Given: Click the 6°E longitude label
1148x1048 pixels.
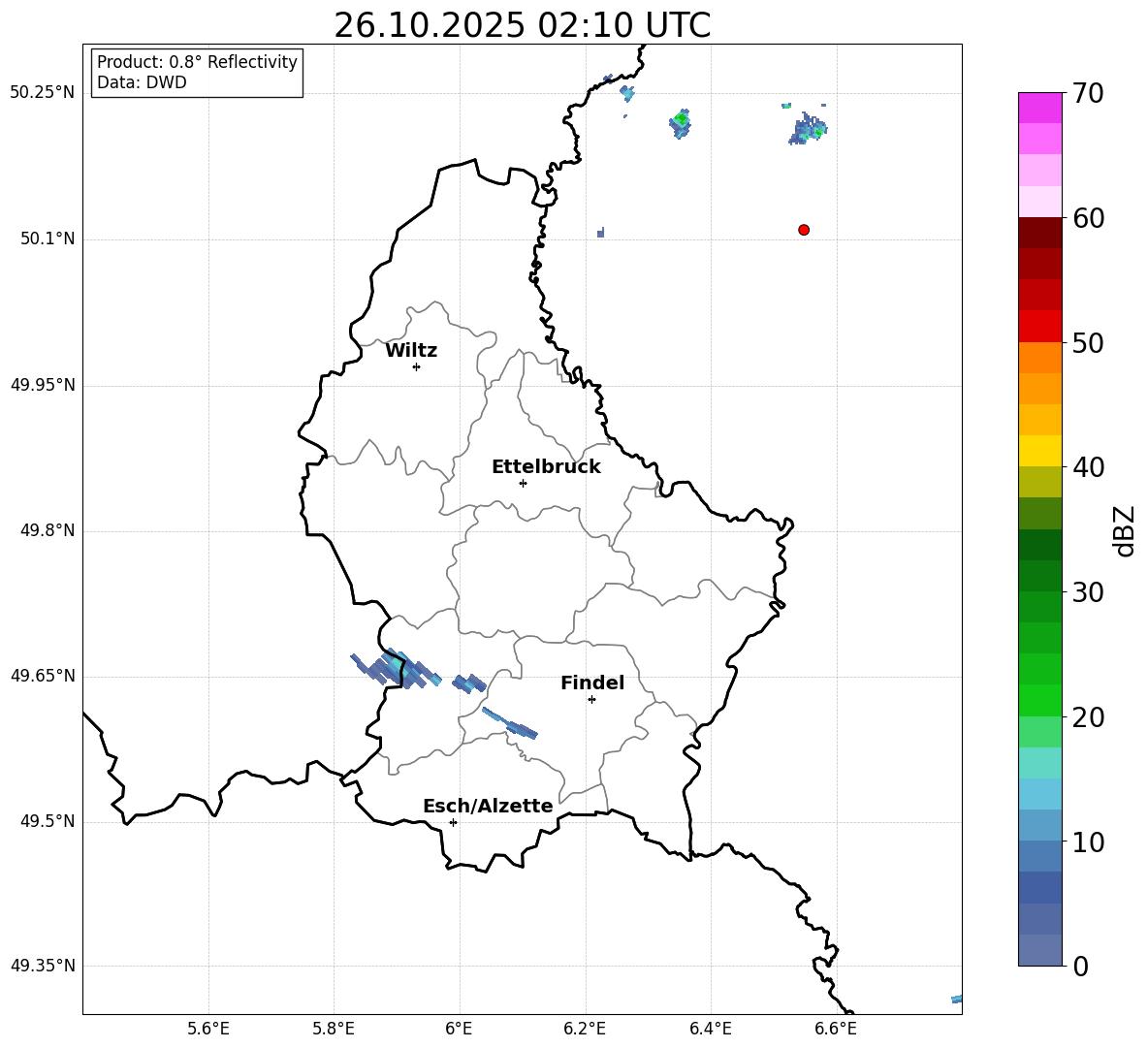Looking at the screenshot, I should 459,1029.
